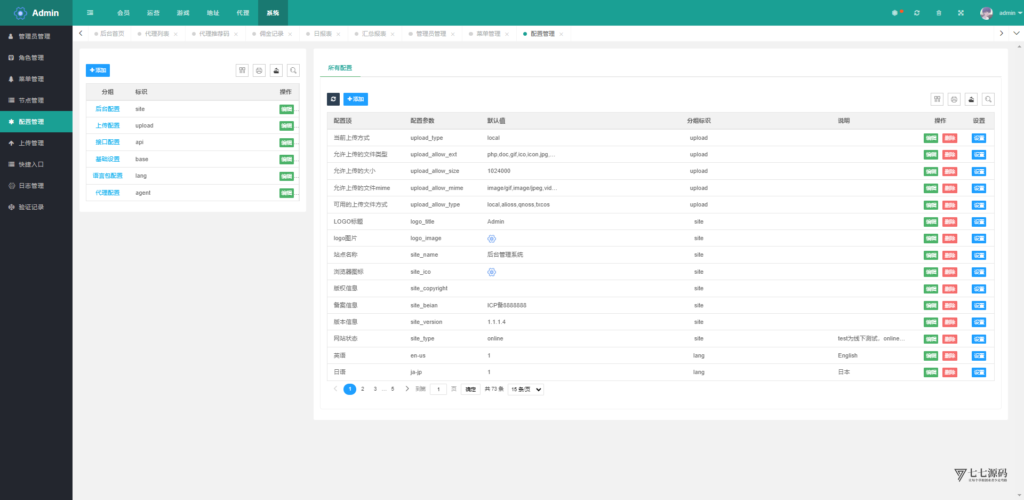Open the notification icon with red dot
Screen dimensions: 1024x500
(x=896, y=12)
